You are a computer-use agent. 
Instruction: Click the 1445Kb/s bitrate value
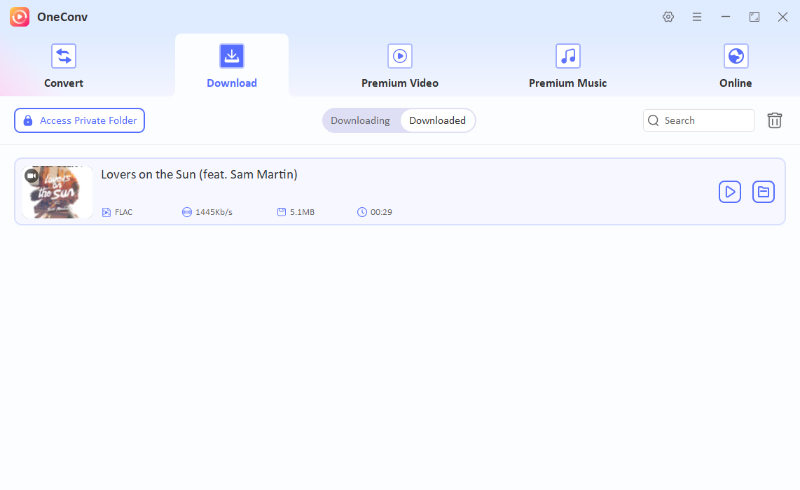tap(214, 212)
